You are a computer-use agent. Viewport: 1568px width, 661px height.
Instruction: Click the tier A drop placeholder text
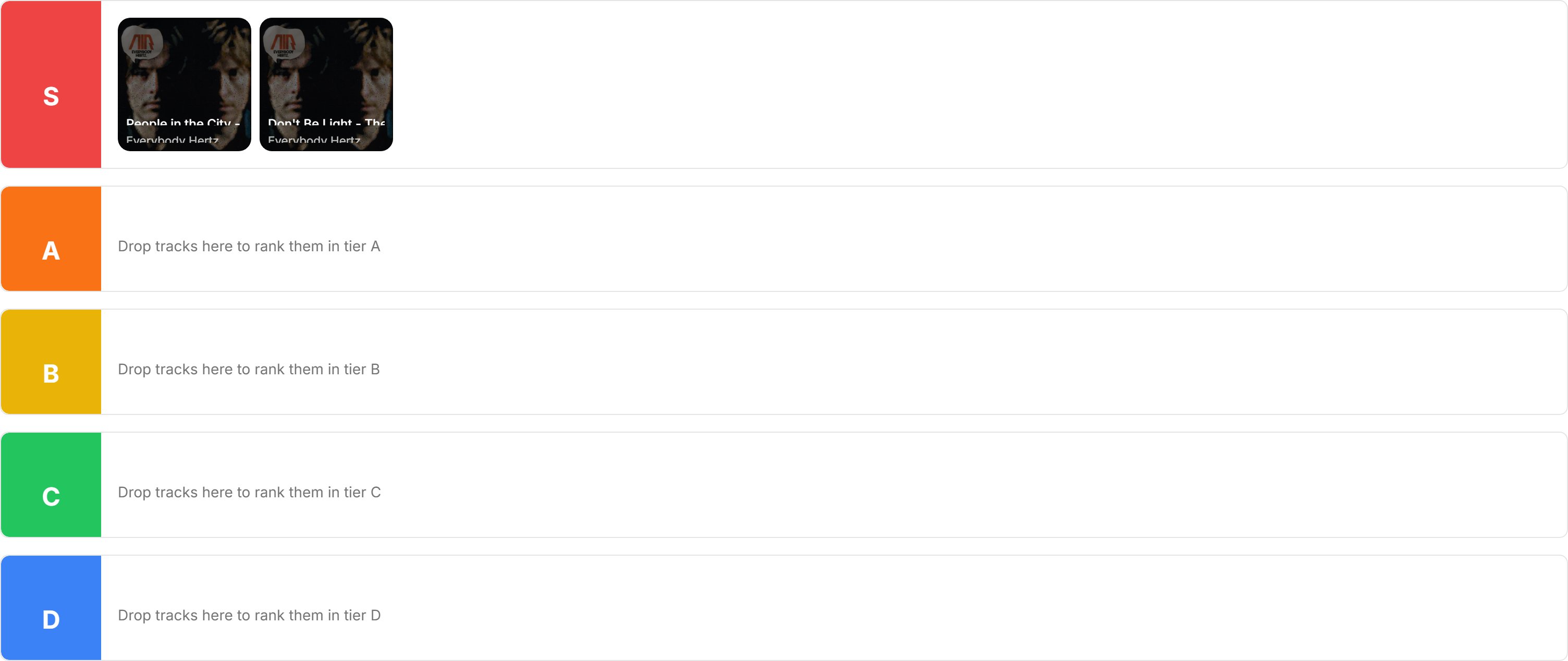tap(249, 247)
